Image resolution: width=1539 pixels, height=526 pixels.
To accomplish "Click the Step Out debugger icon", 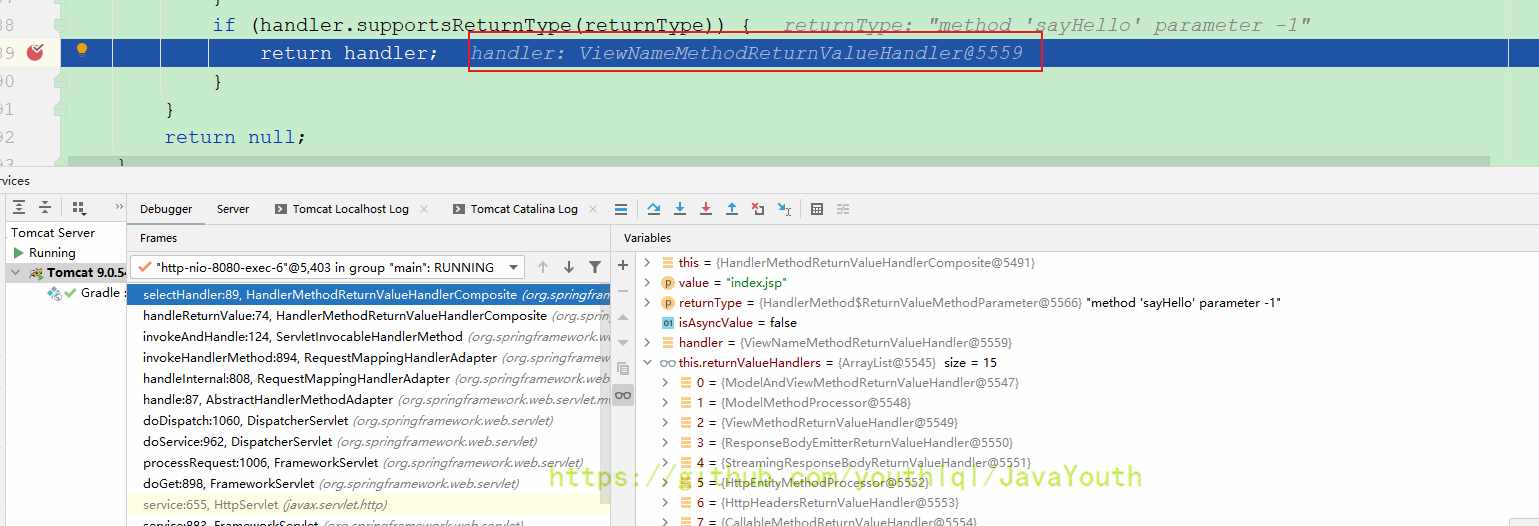I will click(x=732, y=209).
